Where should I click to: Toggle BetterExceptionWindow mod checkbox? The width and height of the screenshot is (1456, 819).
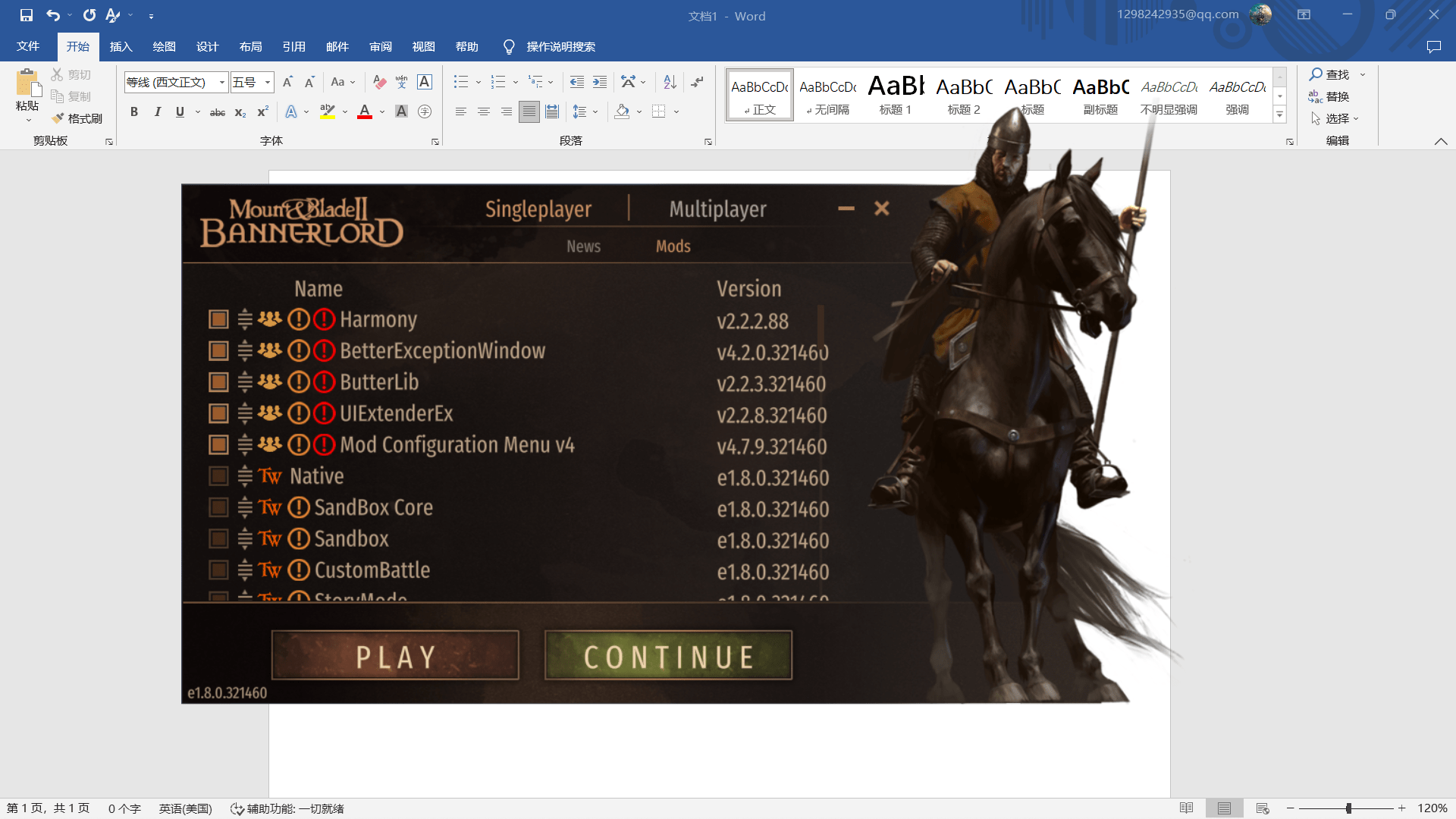tap(218, 350)
